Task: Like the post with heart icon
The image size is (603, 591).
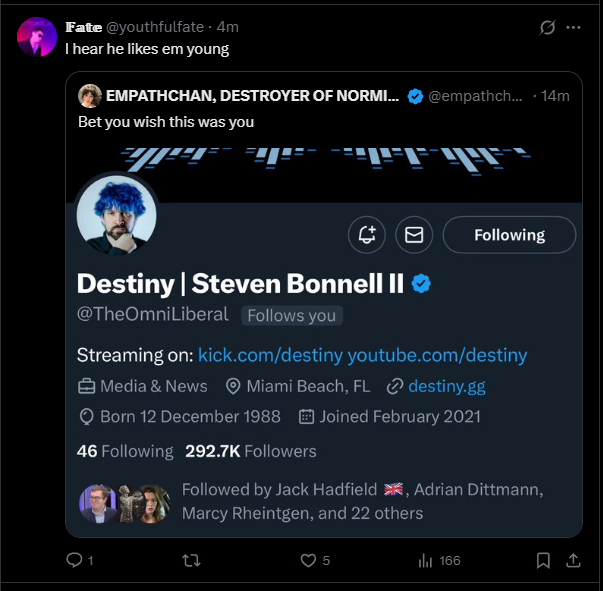Action: coord(310,561)
